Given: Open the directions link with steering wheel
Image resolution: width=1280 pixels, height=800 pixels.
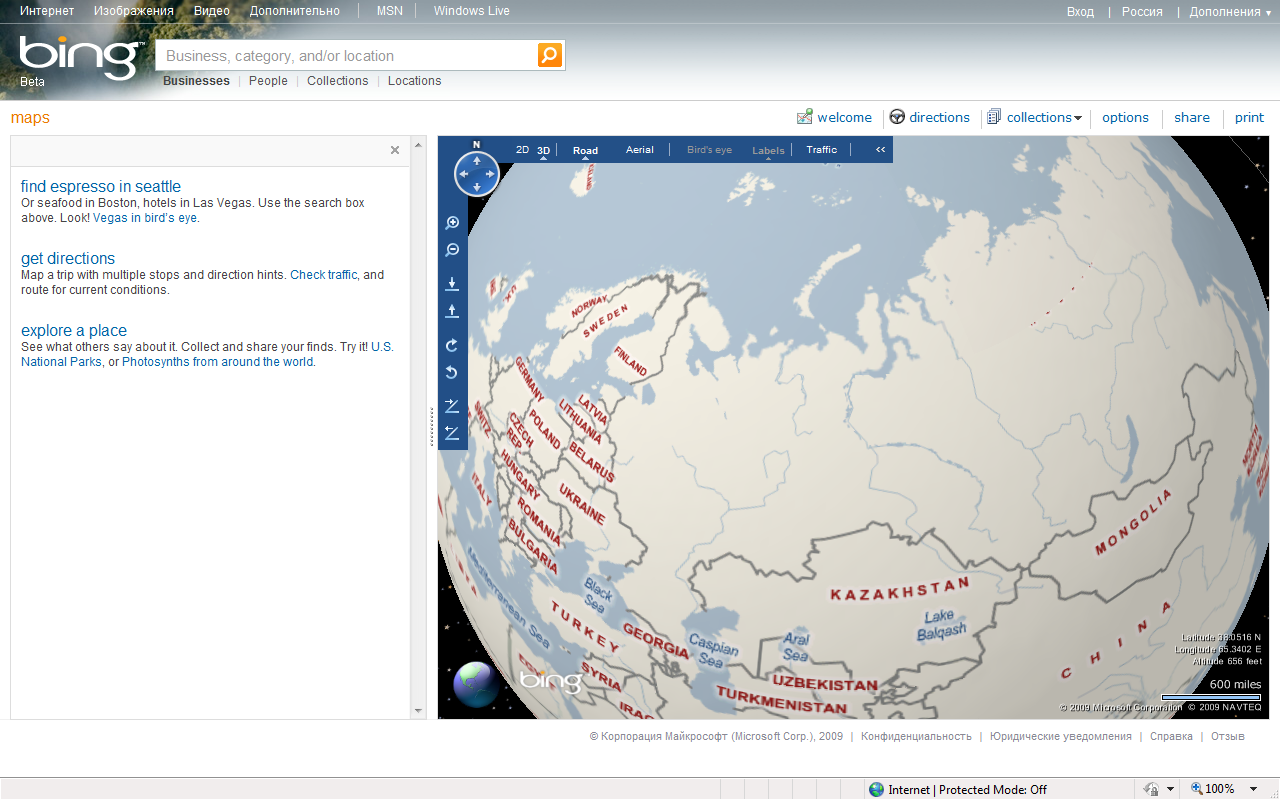Looking at the screenshot, I should click(929, 117).
